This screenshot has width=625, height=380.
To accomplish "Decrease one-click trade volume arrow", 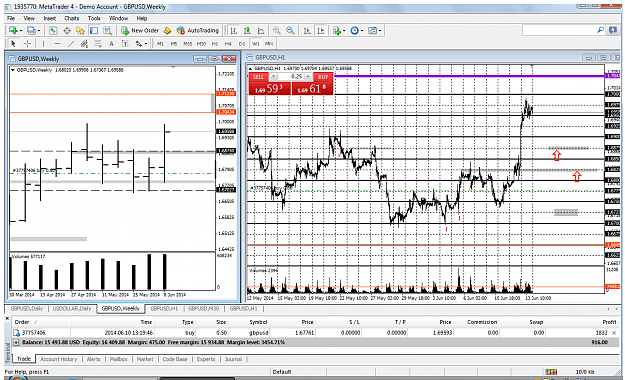I will (x=273, y=77).
